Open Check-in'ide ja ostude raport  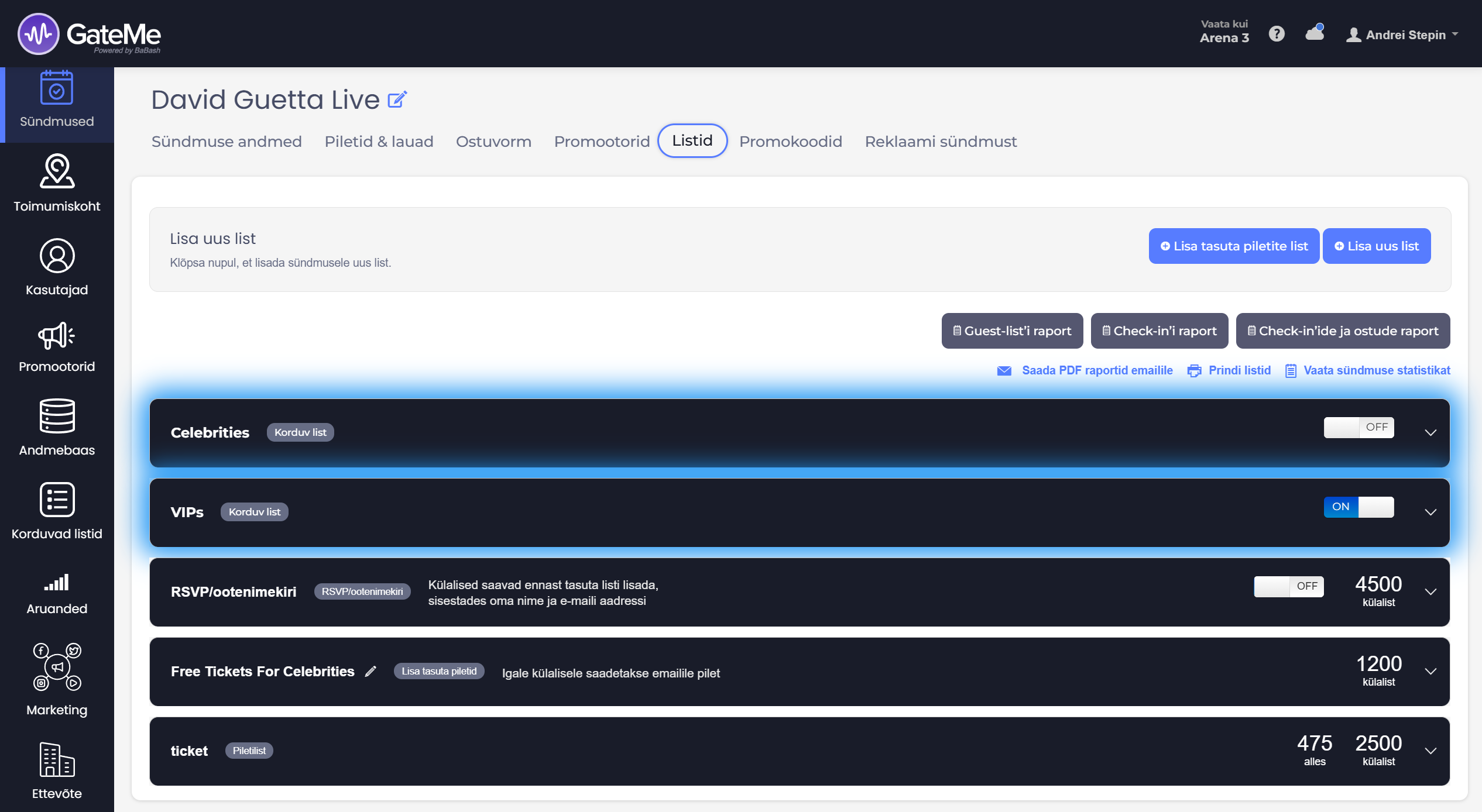click(x=1343, y=331)
